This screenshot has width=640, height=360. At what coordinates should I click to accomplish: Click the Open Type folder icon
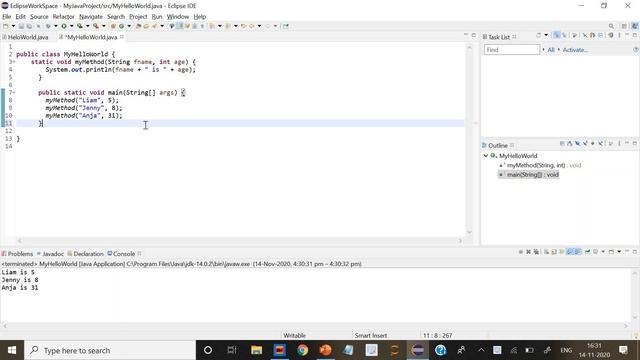pos(139,26)
